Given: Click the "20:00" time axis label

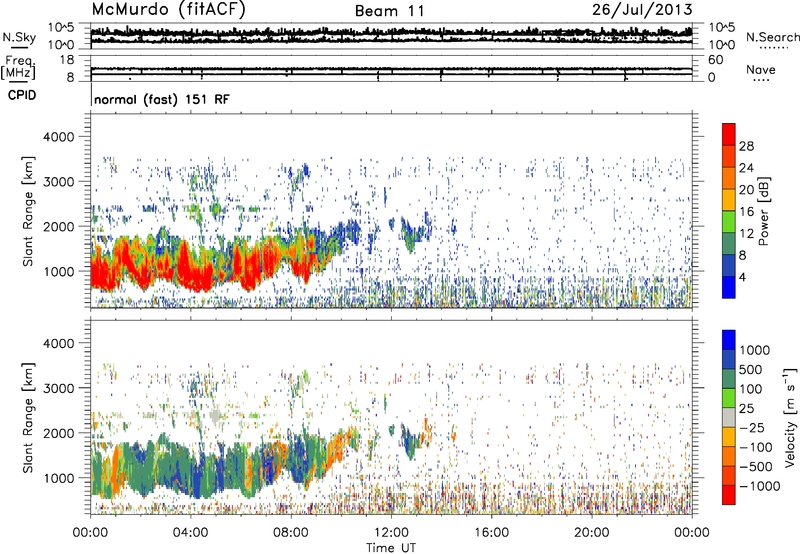Looking at the screenshot, I should click(x=591, y=533).
